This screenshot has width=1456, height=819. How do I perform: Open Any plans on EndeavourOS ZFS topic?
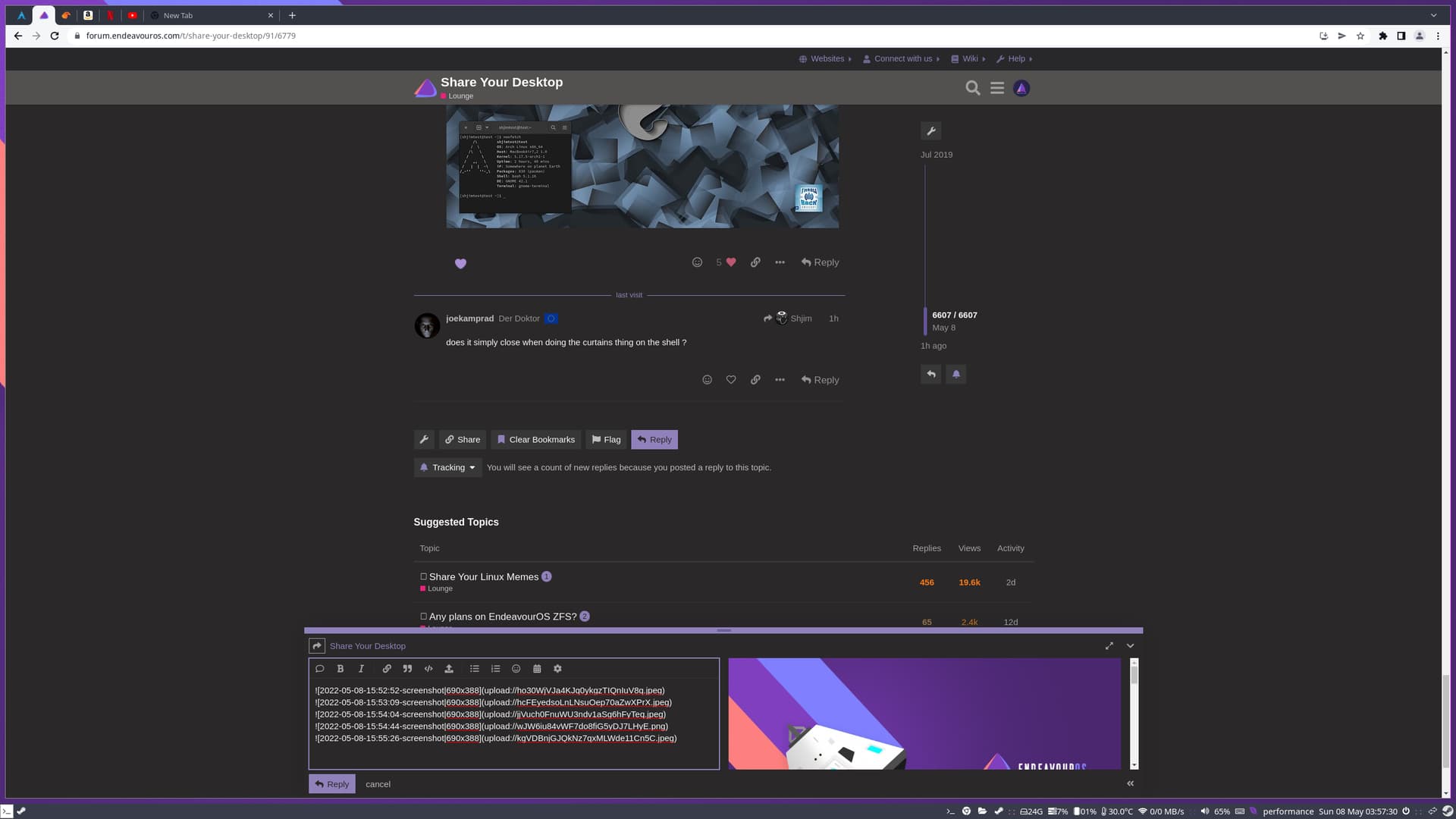click(503, 617)
